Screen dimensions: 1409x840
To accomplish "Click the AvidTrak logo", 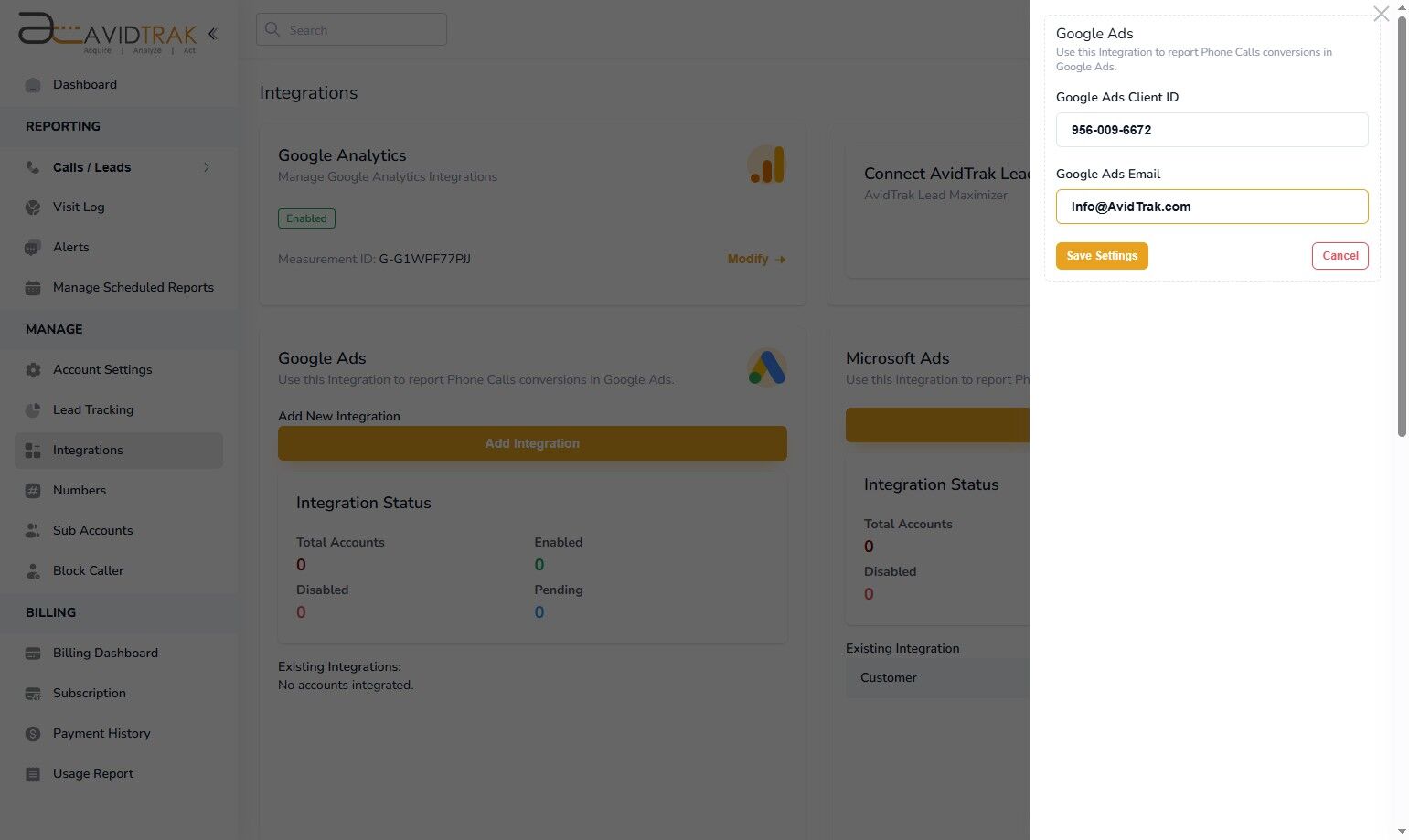I will tap(107, 33).
